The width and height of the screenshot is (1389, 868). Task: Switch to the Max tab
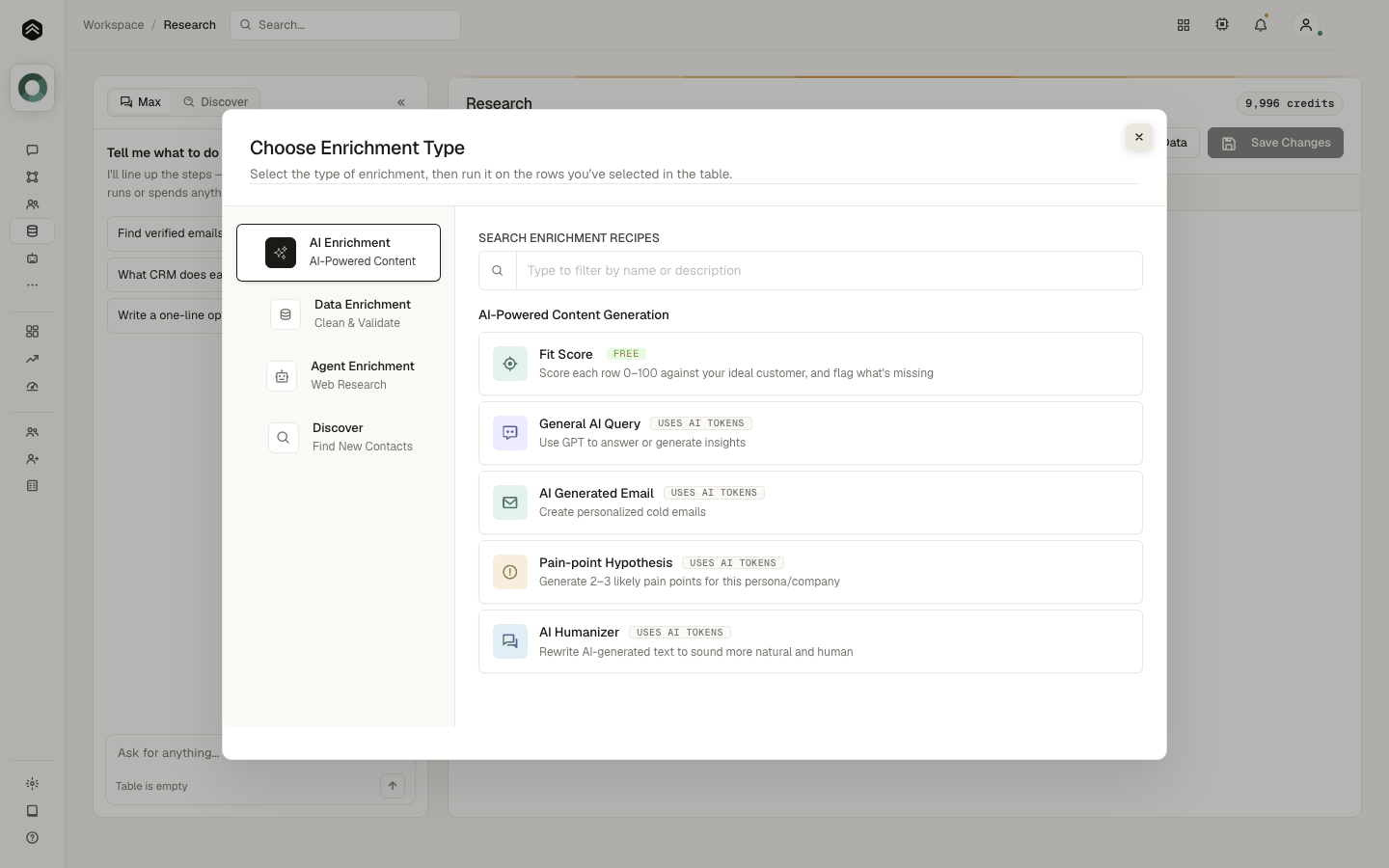point(141,101)
